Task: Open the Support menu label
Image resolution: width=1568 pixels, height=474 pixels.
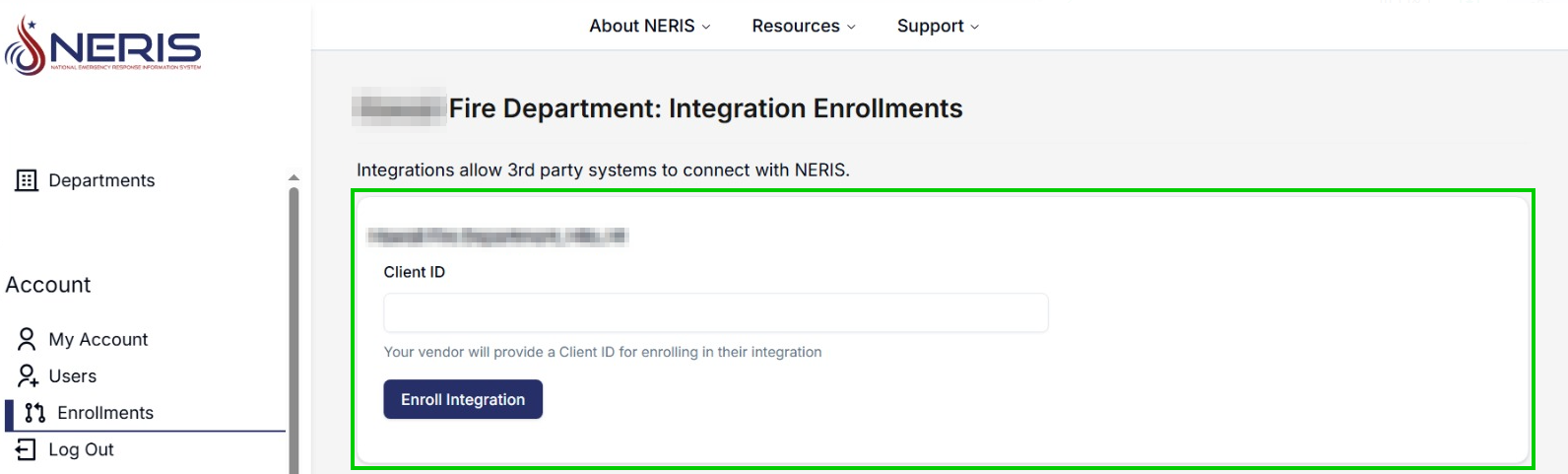Action: coord(930,26)
